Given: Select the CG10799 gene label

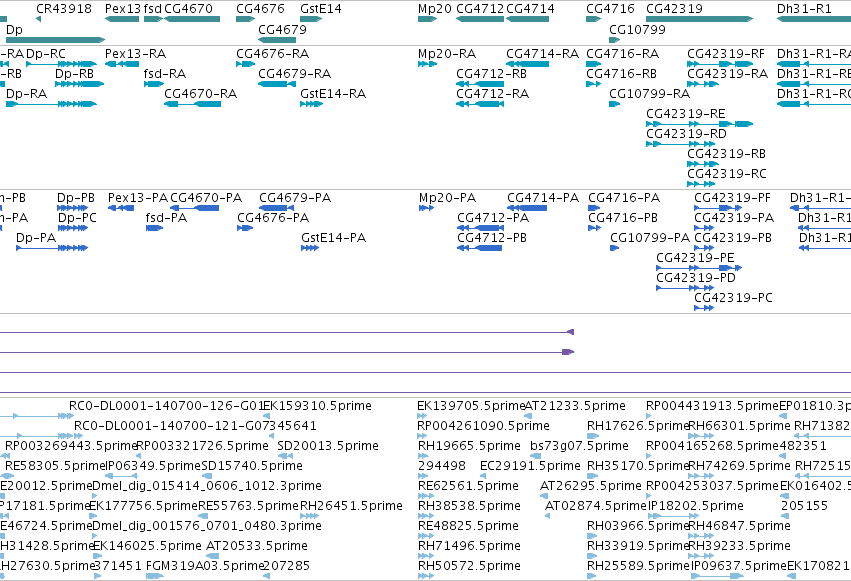Looking at the screenshot, I should tap(637, 30).
